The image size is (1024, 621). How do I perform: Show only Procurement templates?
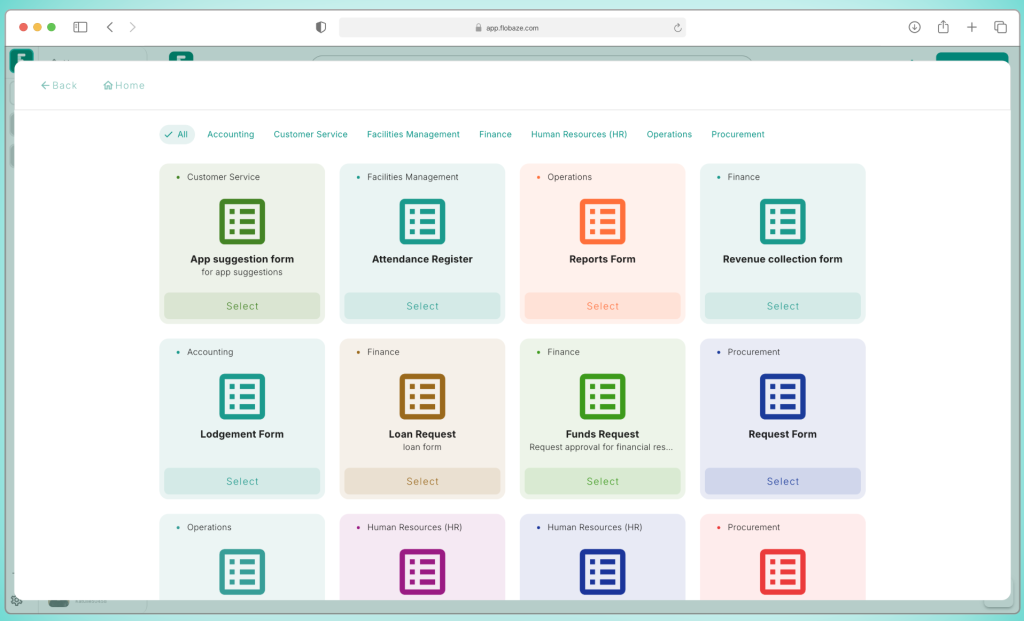[737, 134]
